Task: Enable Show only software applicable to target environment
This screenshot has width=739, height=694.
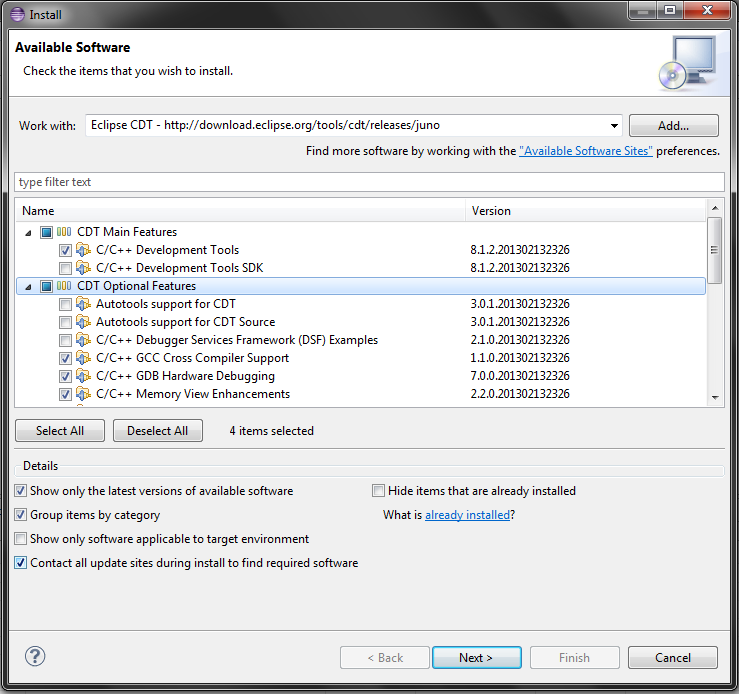Action: 20,539
